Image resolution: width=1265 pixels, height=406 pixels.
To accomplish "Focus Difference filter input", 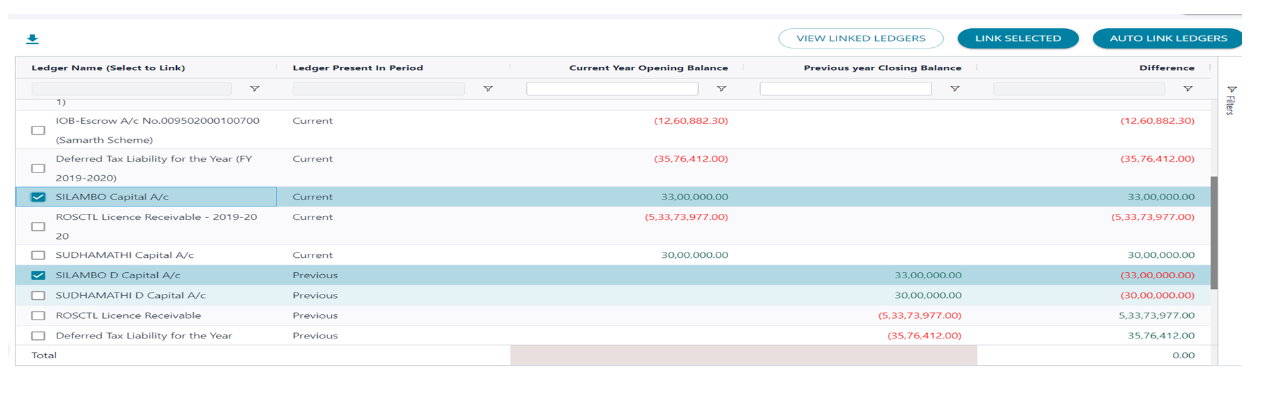I will (x=1079, y=89).
